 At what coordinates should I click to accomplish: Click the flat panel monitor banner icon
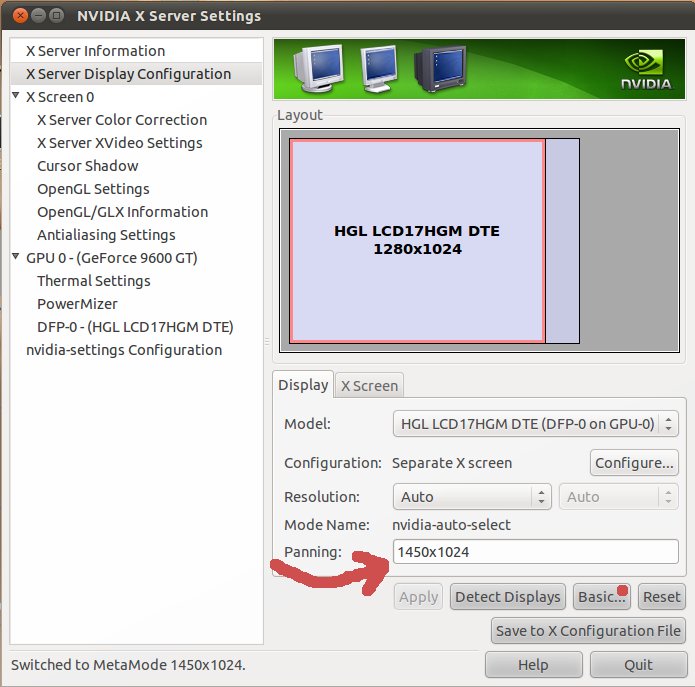pyautogui.click(x=378, y=69)
